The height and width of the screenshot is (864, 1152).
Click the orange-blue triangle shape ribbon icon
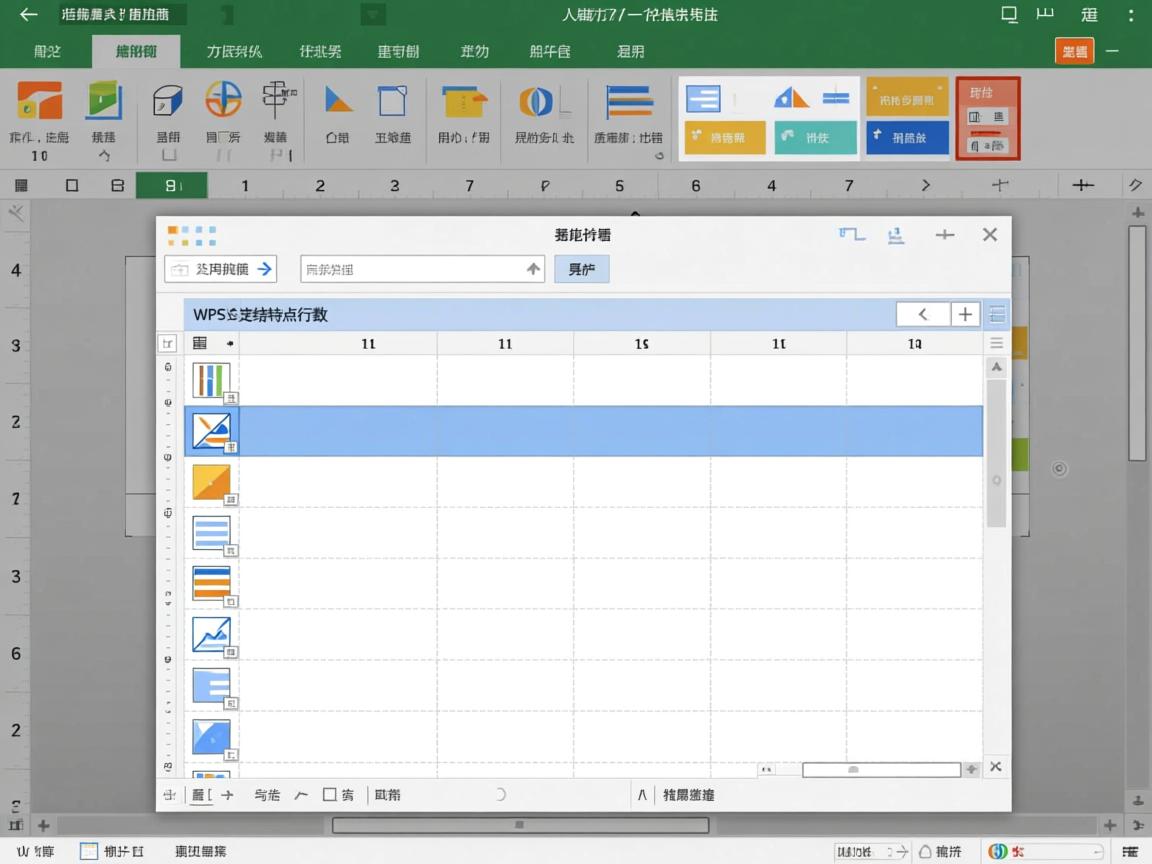(x=338, y=100)
